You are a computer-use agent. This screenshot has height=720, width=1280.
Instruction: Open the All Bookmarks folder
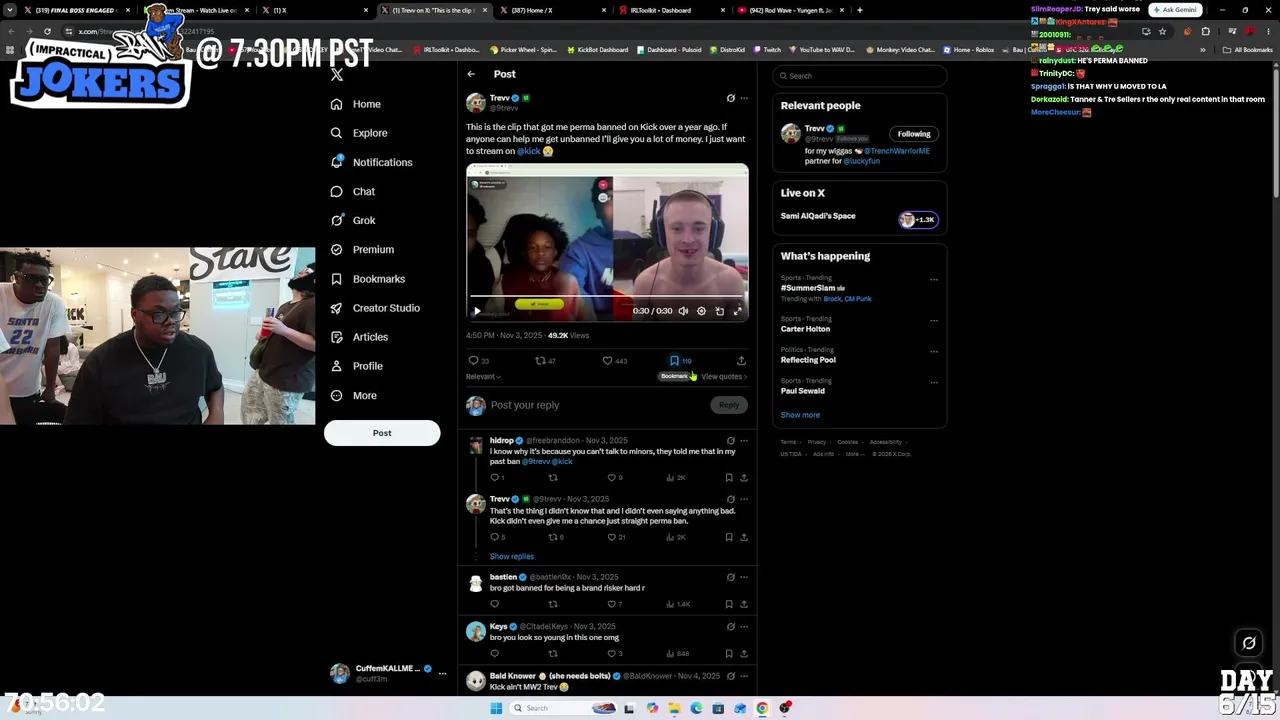pyautogui.click(x=1248, y=50)
